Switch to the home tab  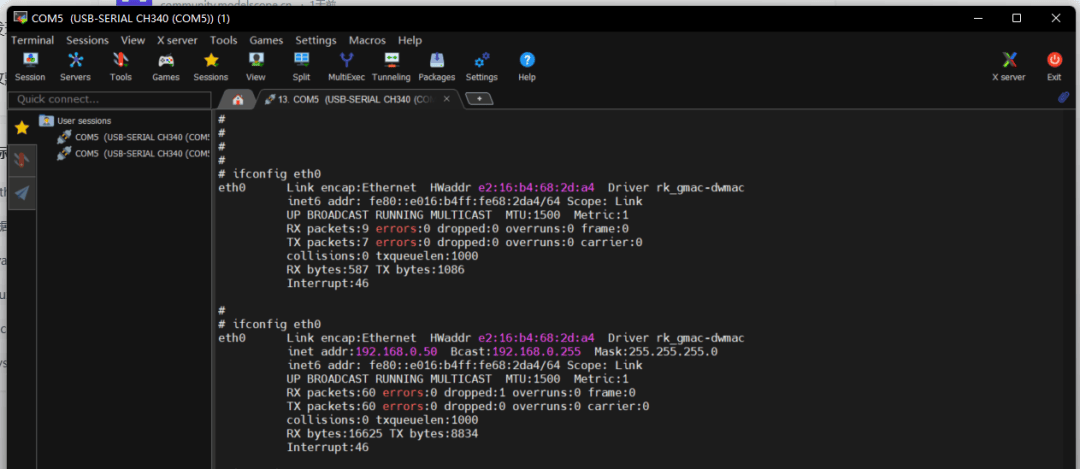pyautogui.click(x=237, y=99)
